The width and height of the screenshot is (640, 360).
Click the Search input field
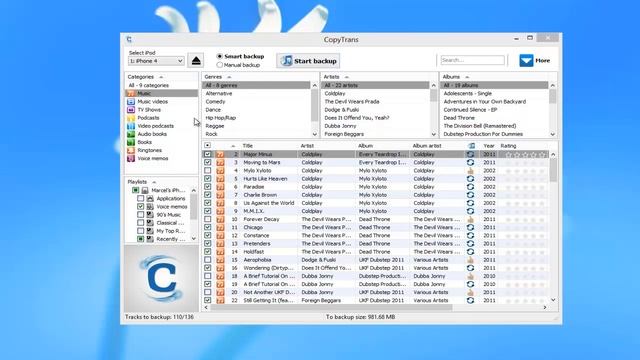point(473,60)
